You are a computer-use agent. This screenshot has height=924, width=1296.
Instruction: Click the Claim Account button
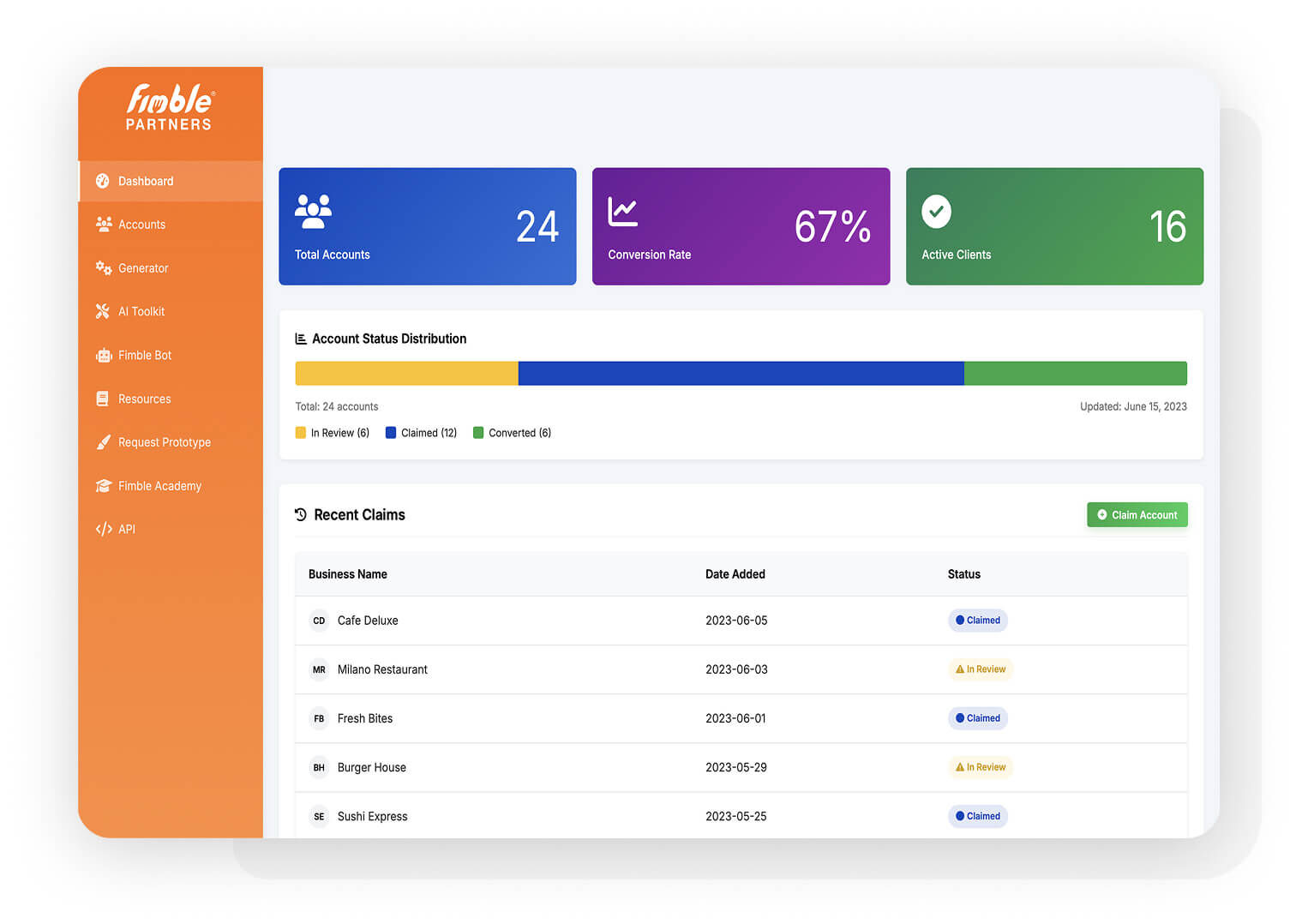point(1137,514)
